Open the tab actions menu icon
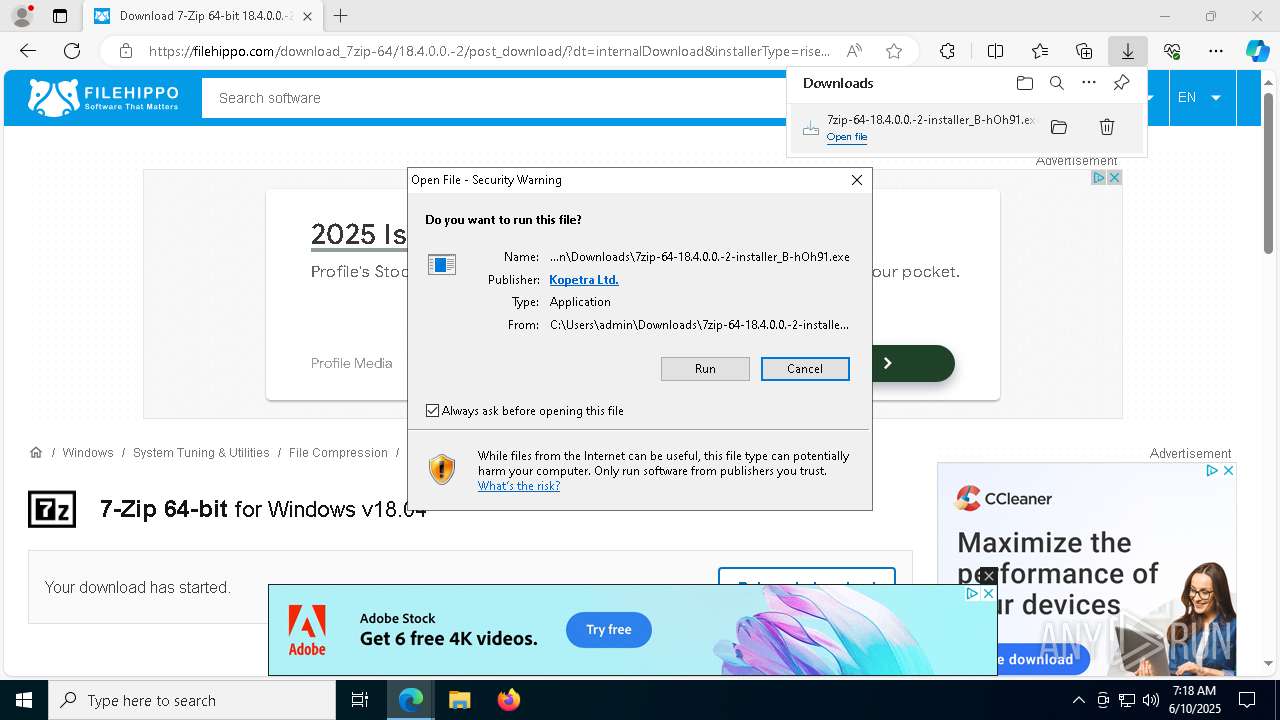1280x720 pixels. coord(60,16)
